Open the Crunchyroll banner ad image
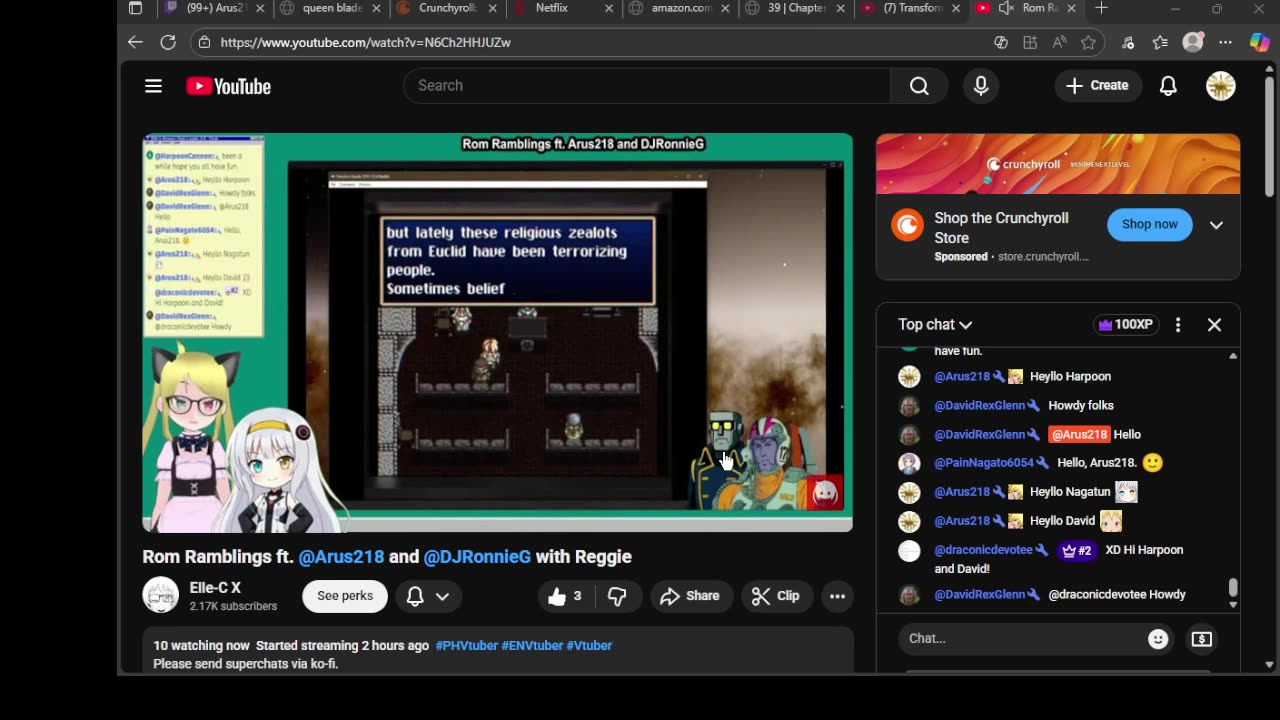This screenshot has height=720, width=1280. 1058,164
